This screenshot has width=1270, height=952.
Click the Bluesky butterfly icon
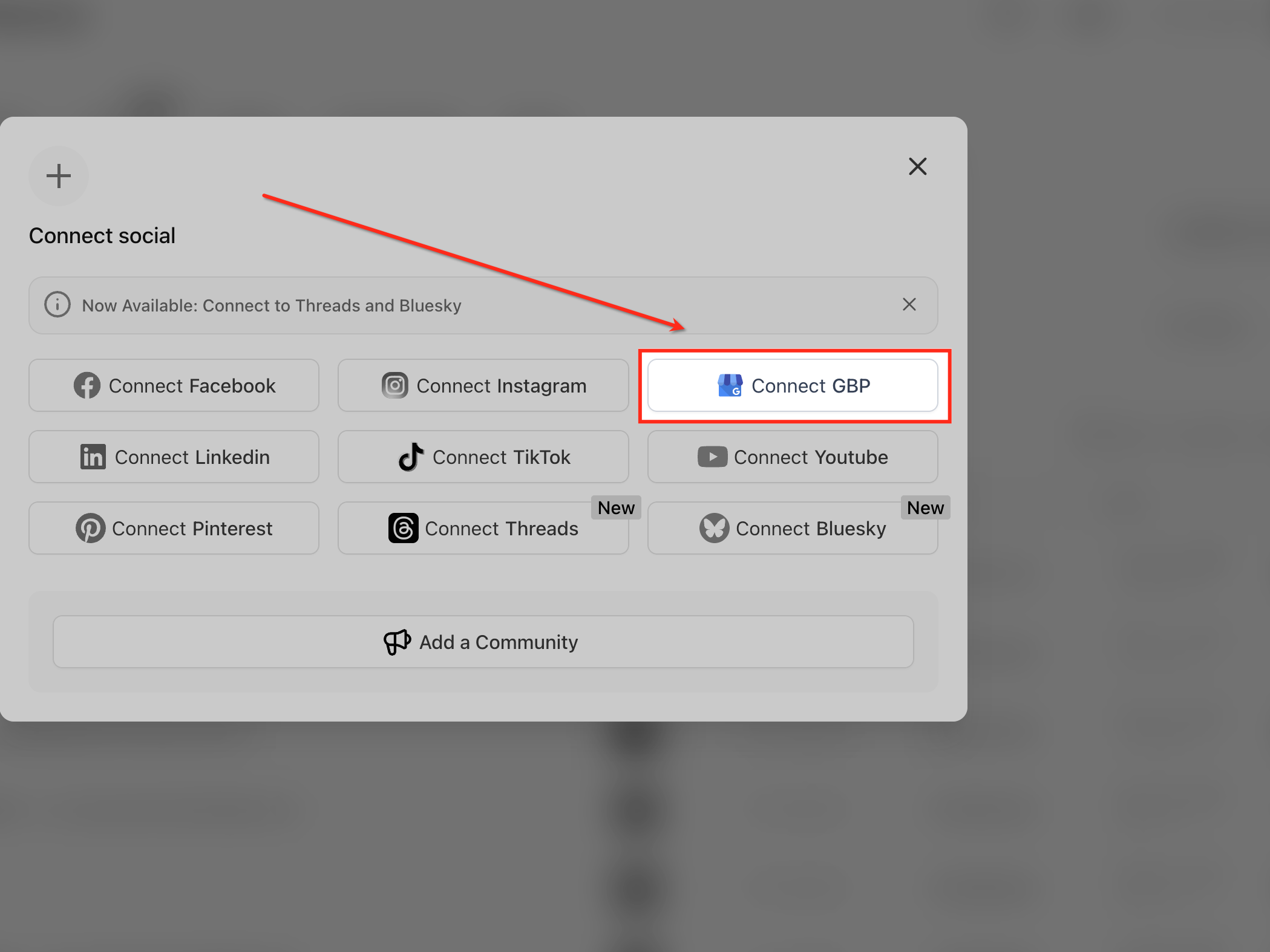pyautogui.click(x=714, y=528)
